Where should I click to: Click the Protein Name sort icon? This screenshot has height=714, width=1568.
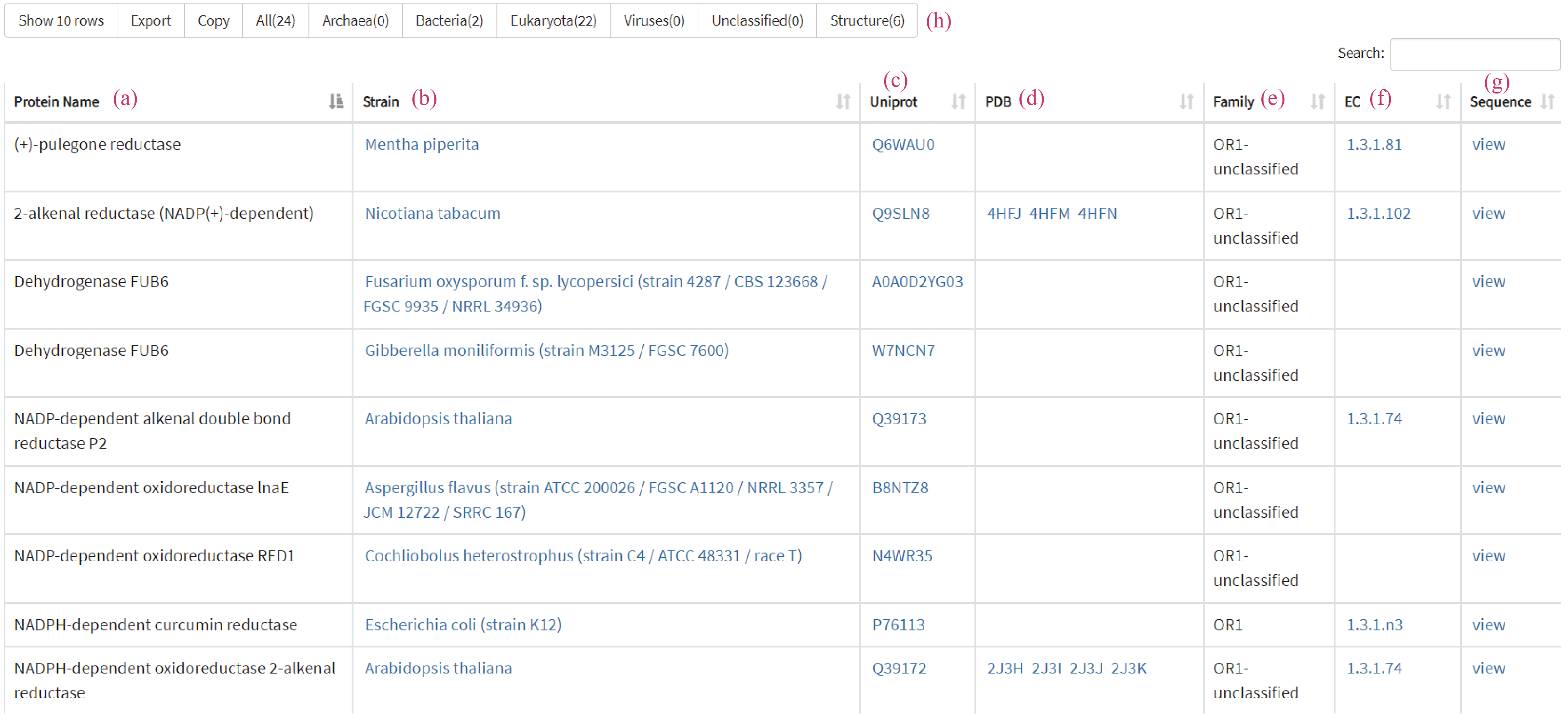335,102
